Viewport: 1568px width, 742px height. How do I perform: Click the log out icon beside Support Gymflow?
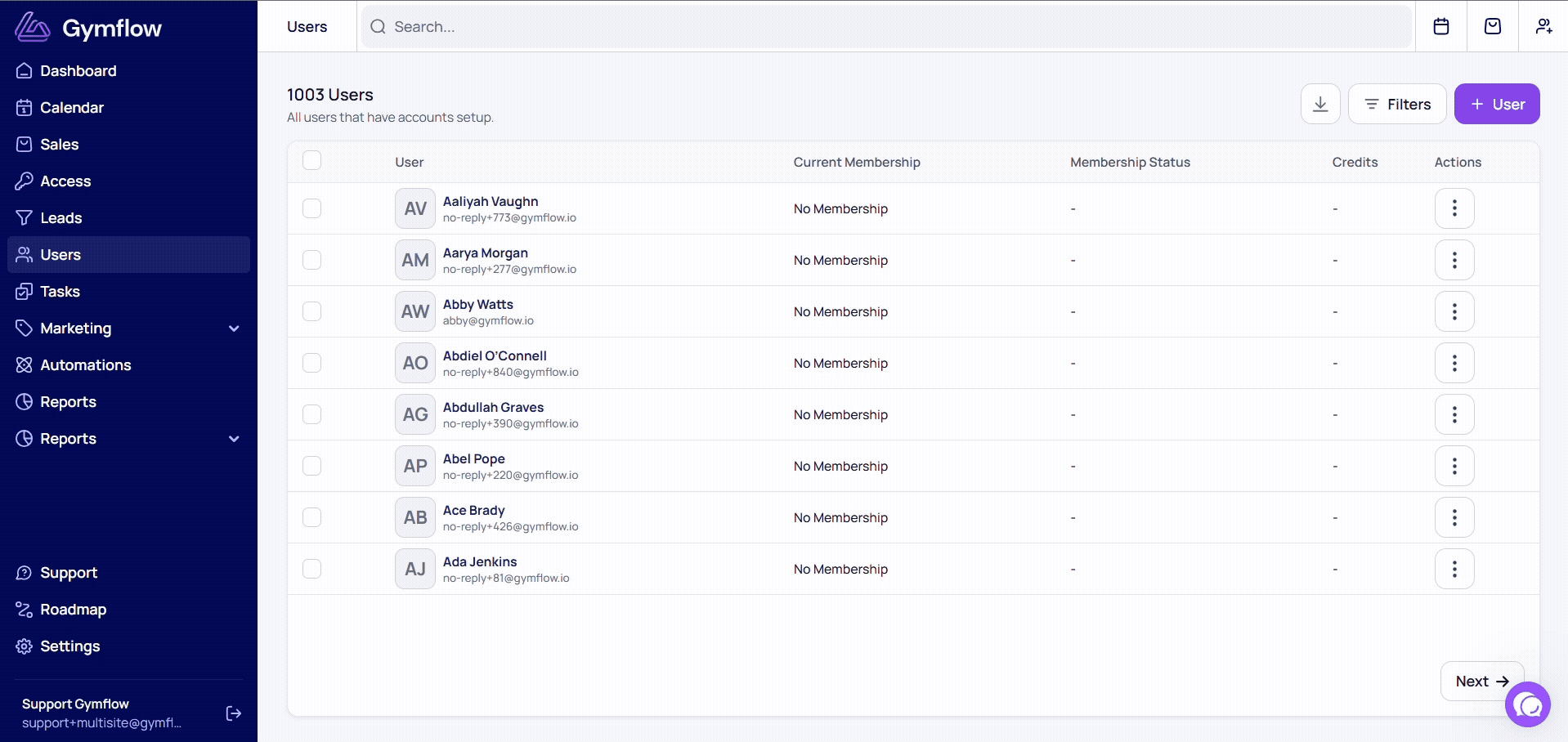[x=234, y=713]
